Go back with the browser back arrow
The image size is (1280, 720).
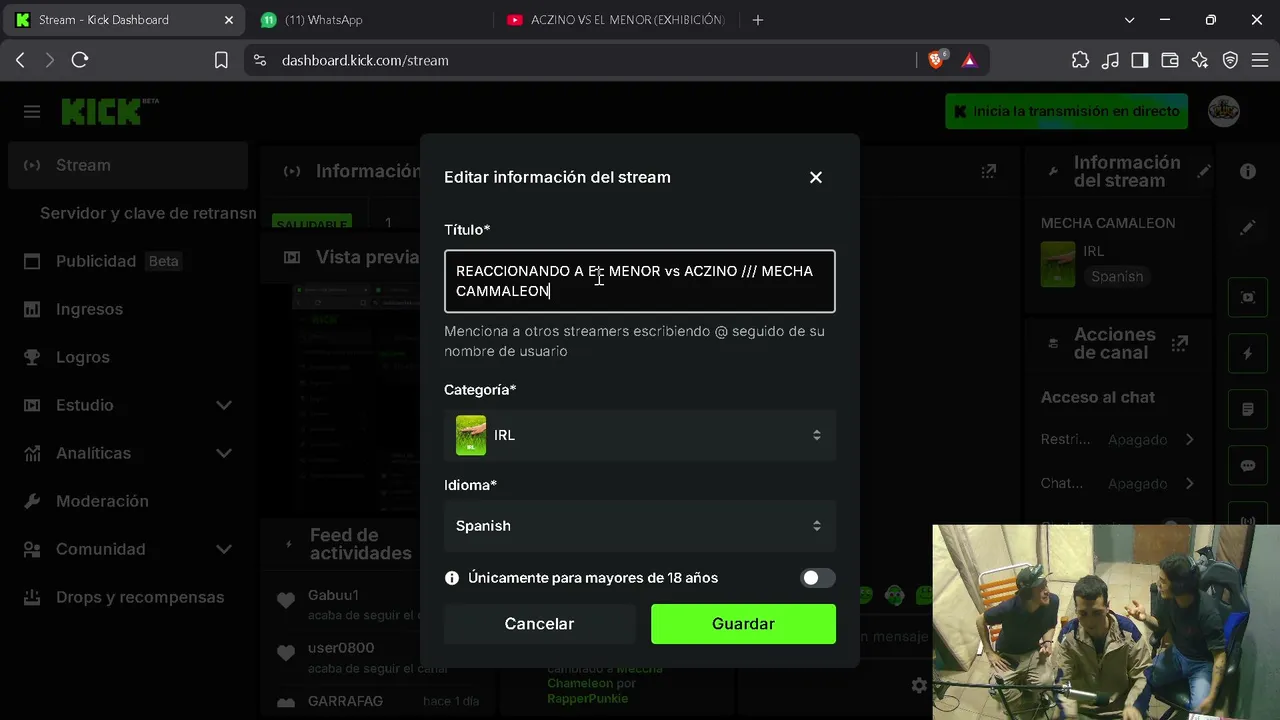pos(20,60)
